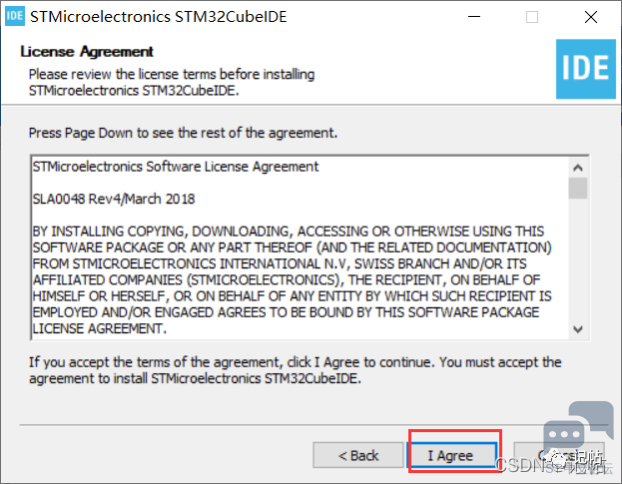The height and width of the screenshot is (484, 622).
Task: Click the STMicroelectronics STM32CubeIDE window title
Action: click(158, 17)
